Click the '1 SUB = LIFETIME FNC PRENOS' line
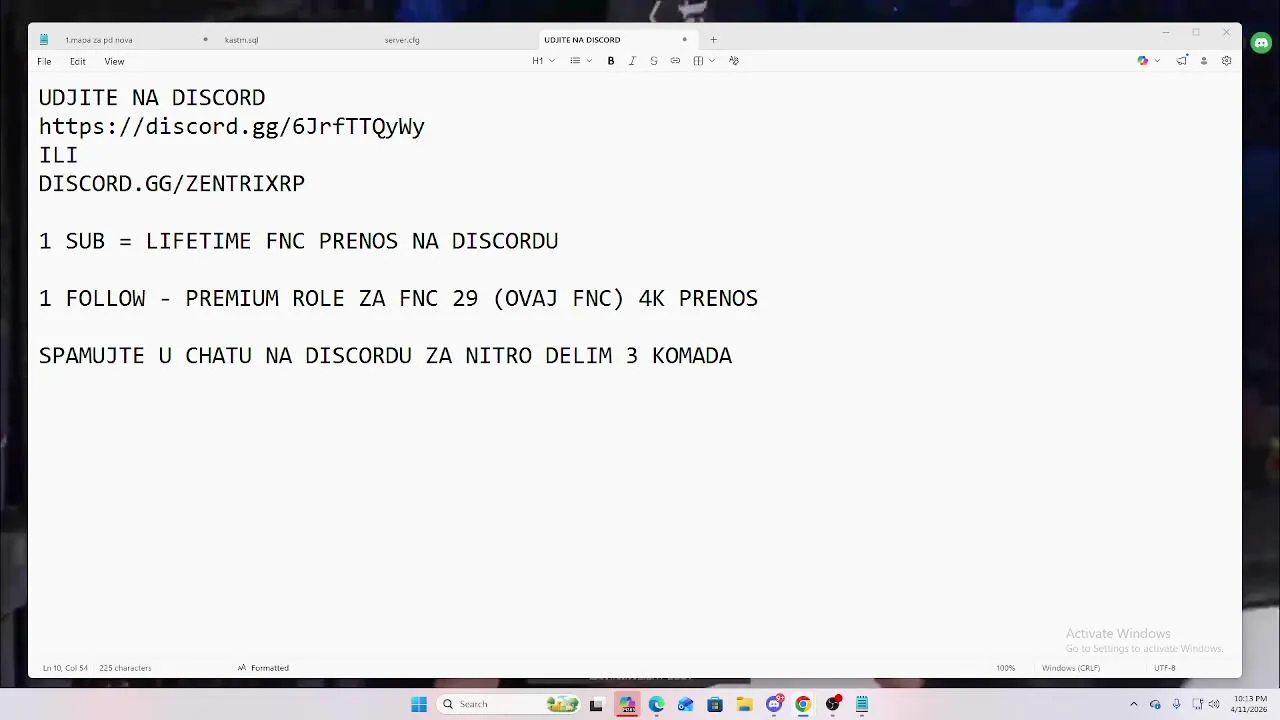This screenshot has width=1280, height=720. 299,241
